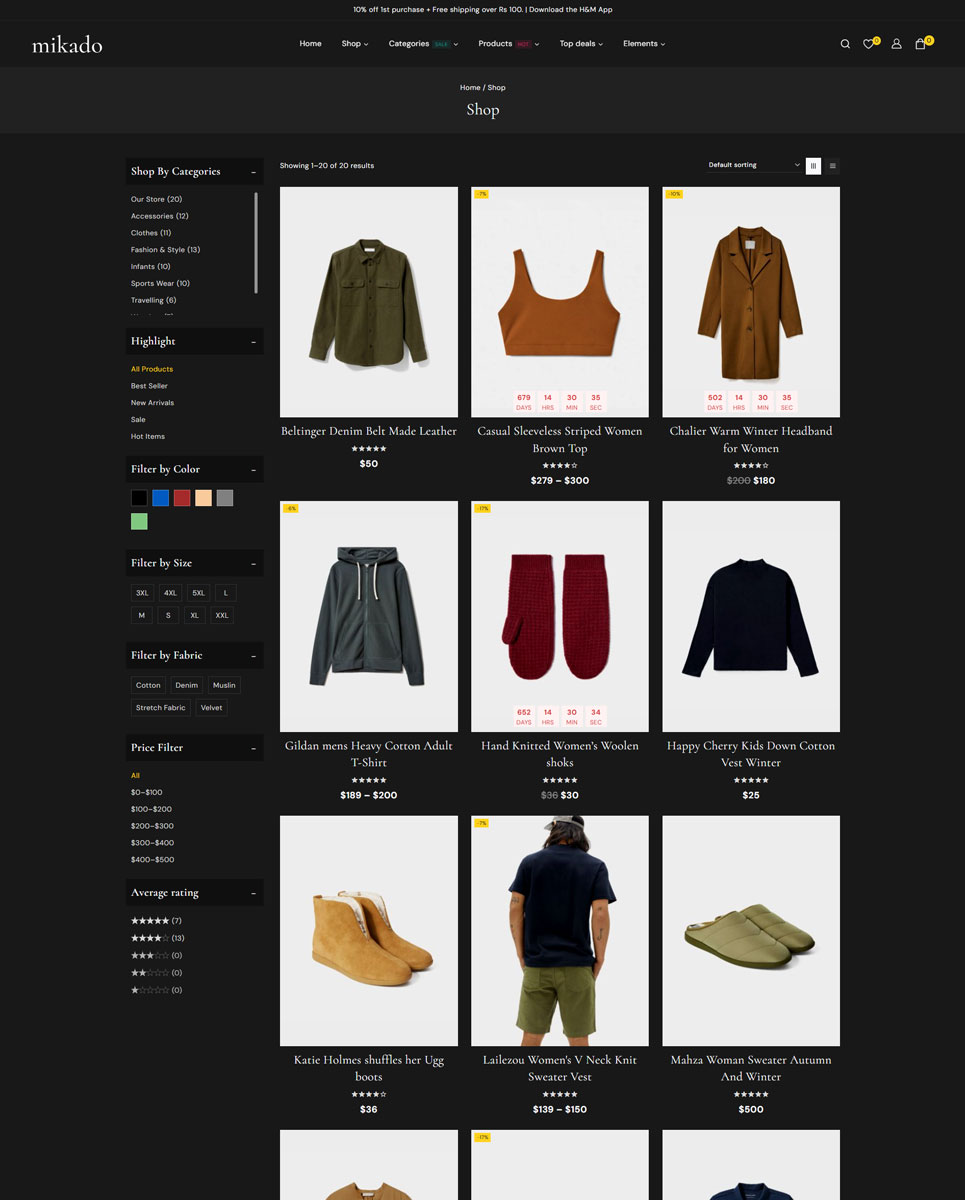
Task: Collapse the Shop By Categories section
Action: coord(253,172)
